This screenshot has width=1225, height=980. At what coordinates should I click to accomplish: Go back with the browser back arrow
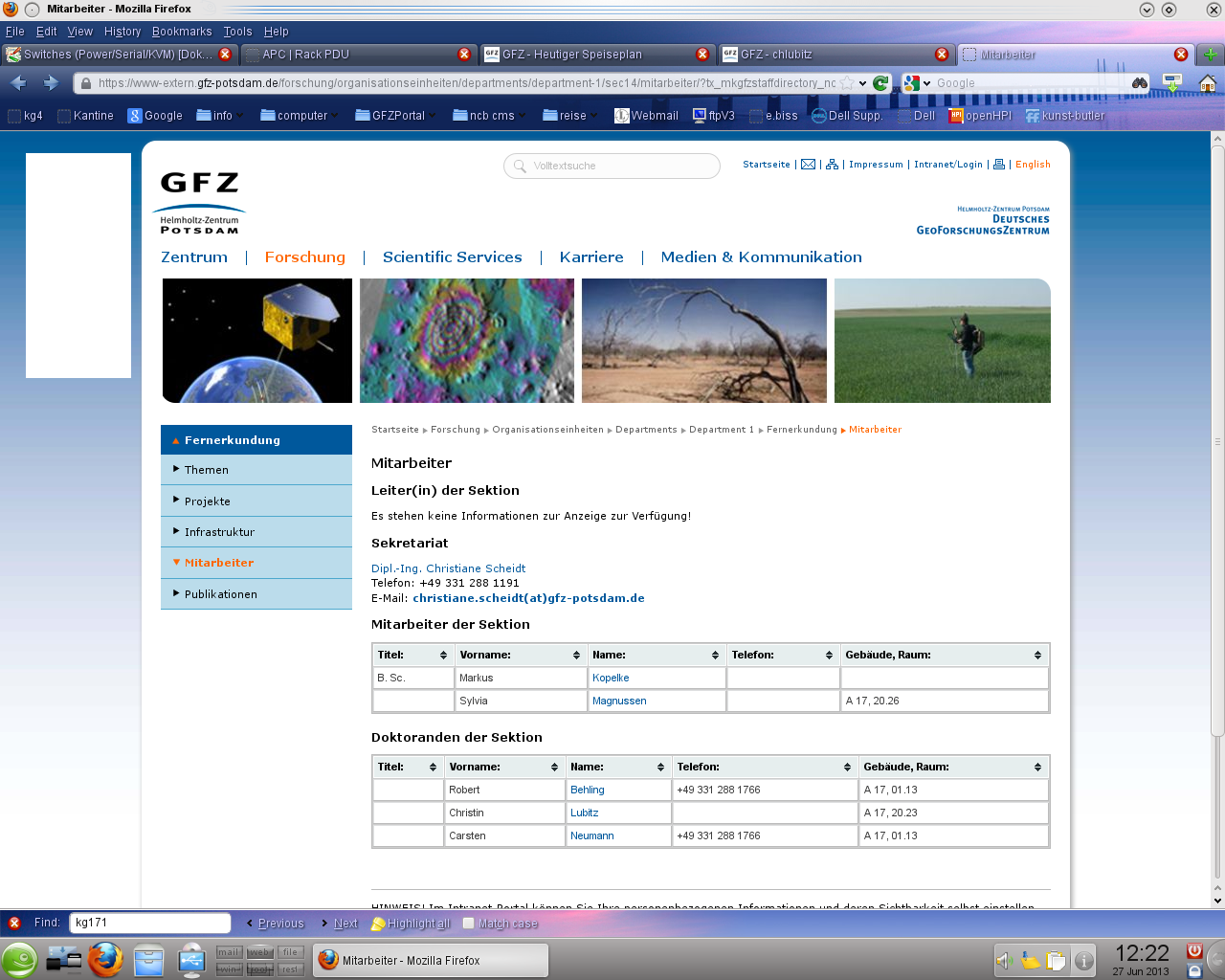(x=18, y=83)
